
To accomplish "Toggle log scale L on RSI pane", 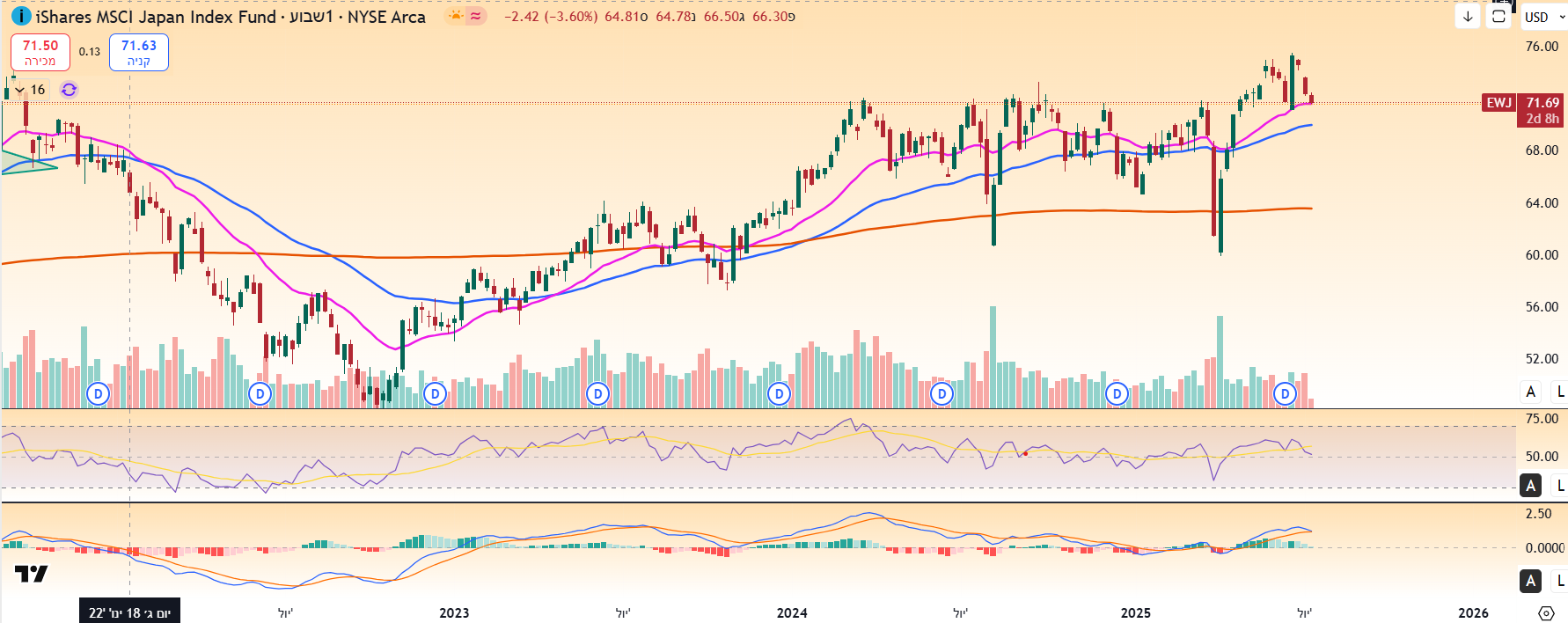I will click(1560, 485).
